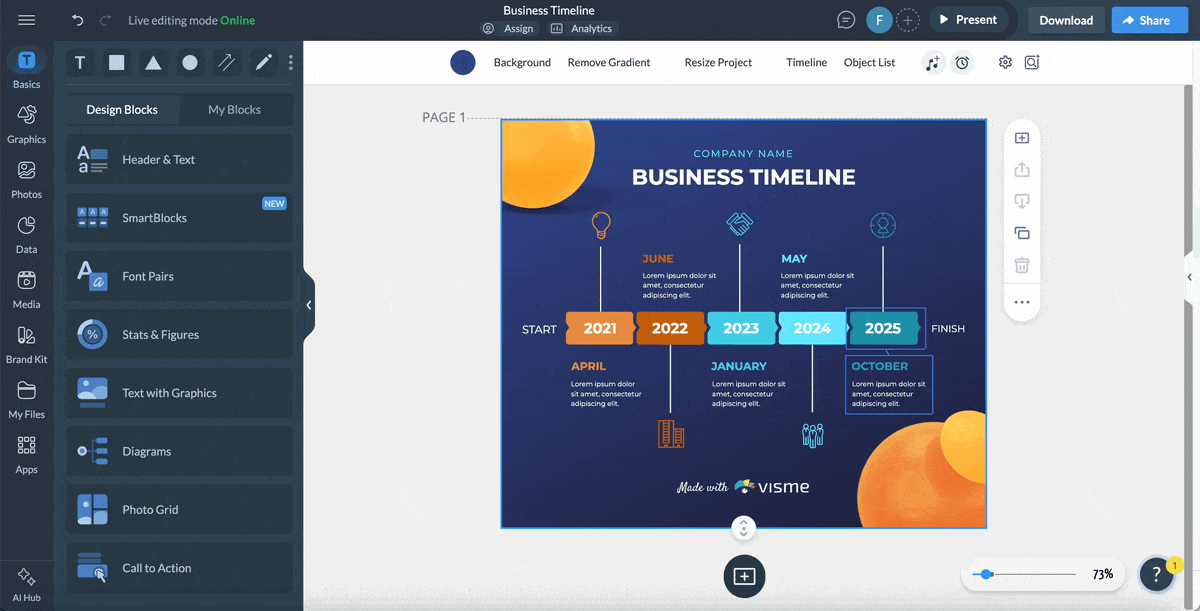Screen dimensions: 1200x611
Task: Undo the last action
Action: (x=78, y=20)
